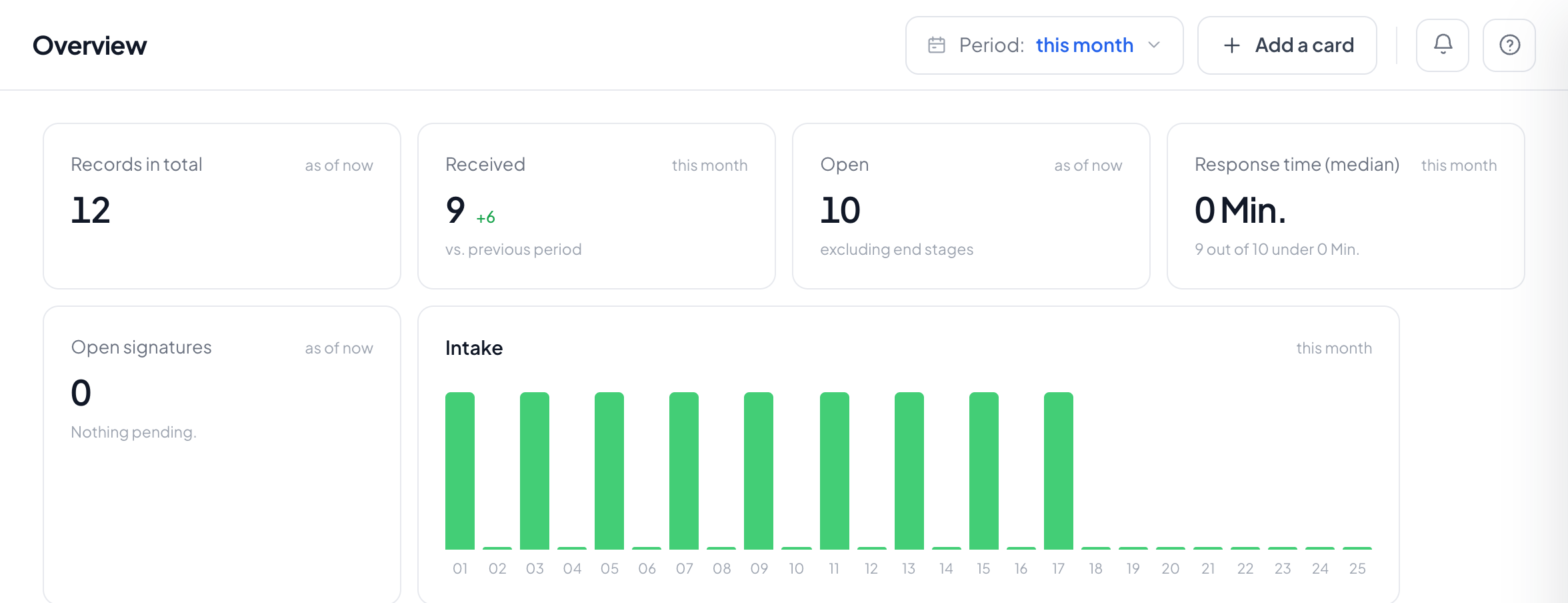Open the Open signatures card
This screenshot has width=1568, height=603.
[222, 455]
